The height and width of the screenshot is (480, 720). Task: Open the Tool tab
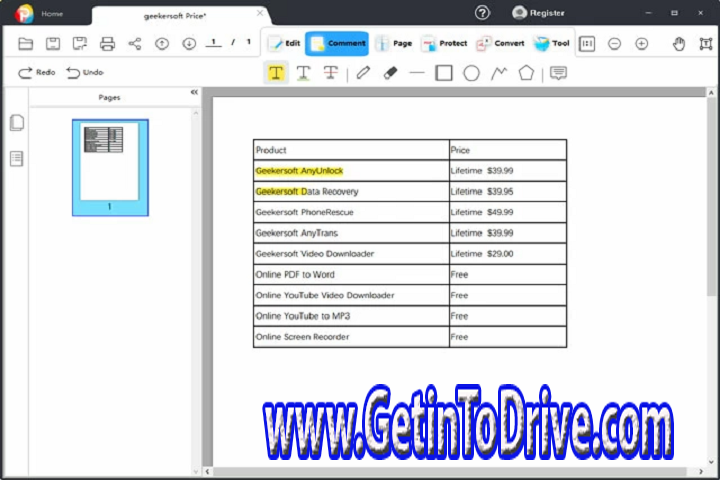[x=551, y=44]
